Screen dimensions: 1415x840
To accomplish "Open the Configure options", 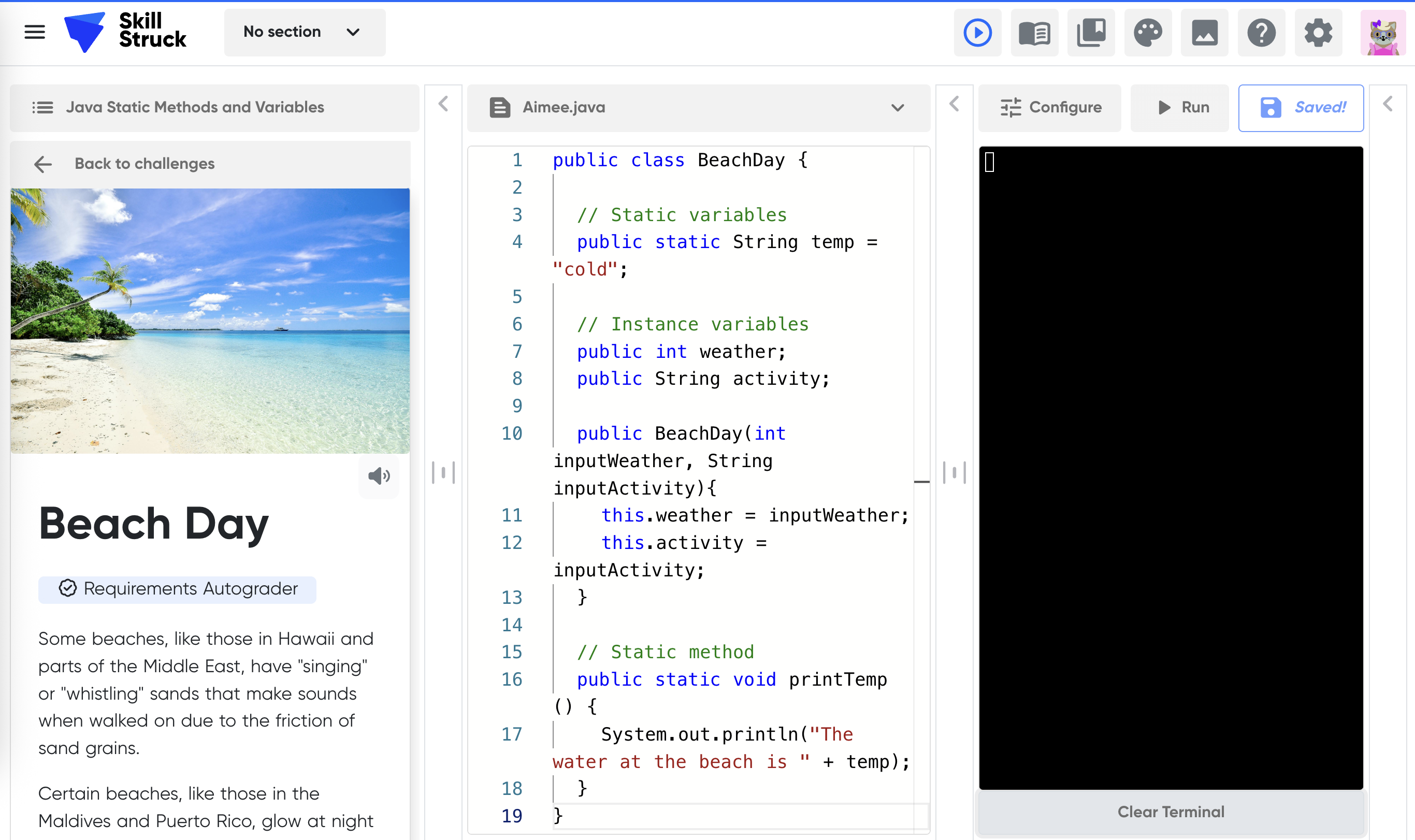I will [x=1050, y=108].
